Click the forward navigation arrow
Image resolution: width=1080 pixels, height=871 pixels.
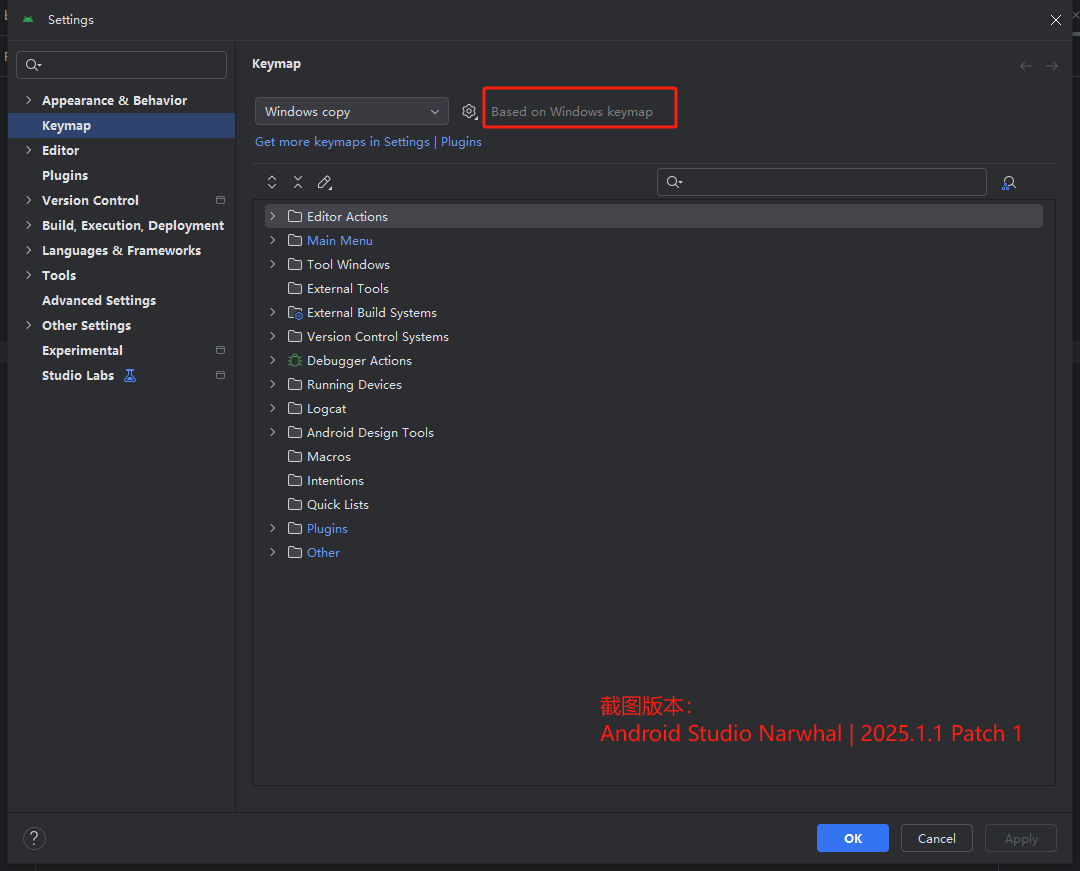click(1052, 66)
